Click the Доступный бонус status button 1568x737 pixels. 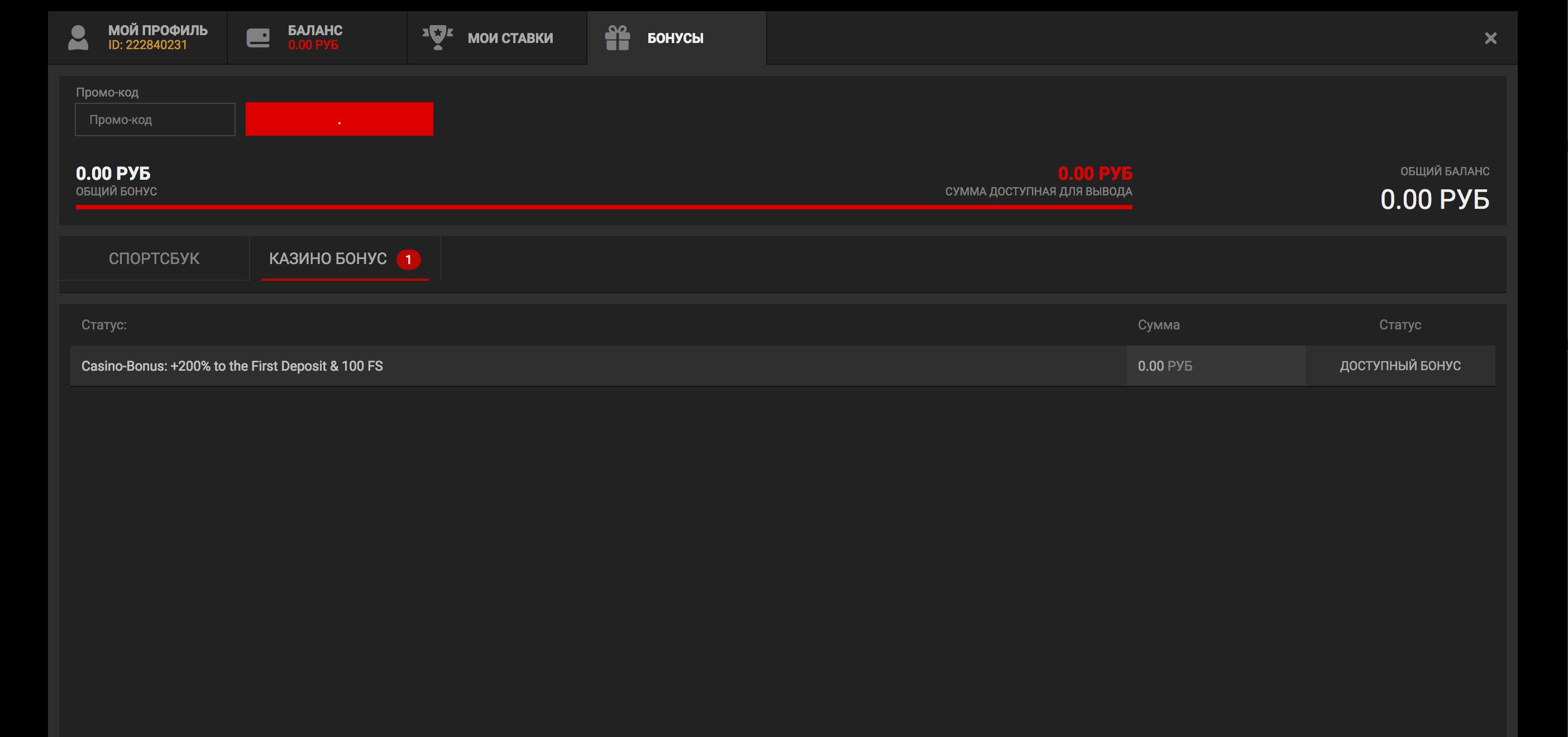pos(1399,366)
